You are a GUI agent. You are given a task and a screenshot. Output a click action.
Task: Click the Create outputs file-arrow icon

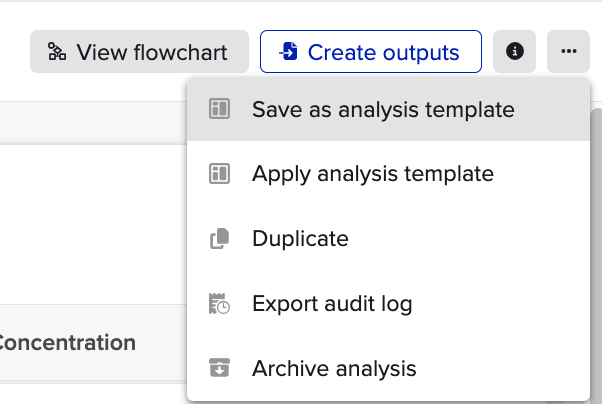[288, 51]
